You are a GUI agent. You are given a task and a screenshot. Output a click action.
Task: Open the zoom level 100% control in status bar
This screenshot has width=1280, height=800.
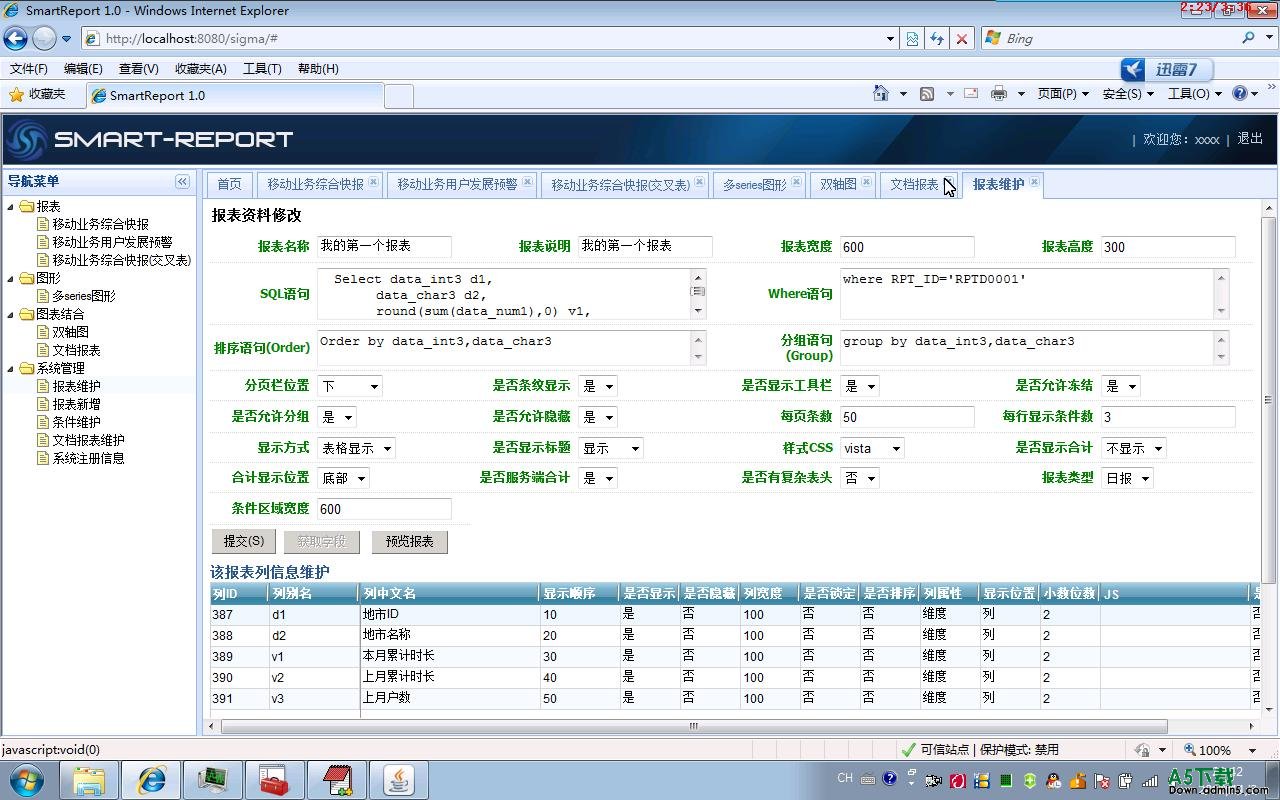point(1220,750)
